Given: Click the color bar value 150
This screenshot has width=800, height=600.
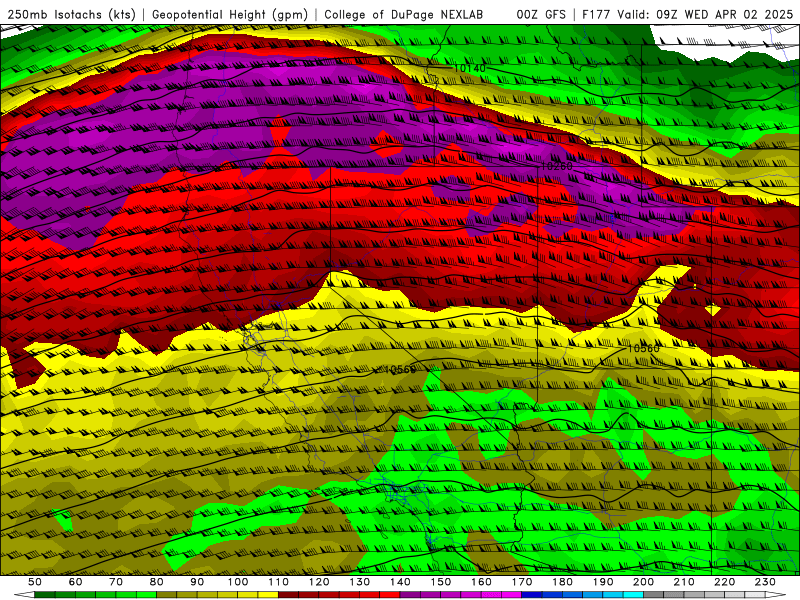Looking at the screenshot, I should pyautogui.click(x=441, y=582).
